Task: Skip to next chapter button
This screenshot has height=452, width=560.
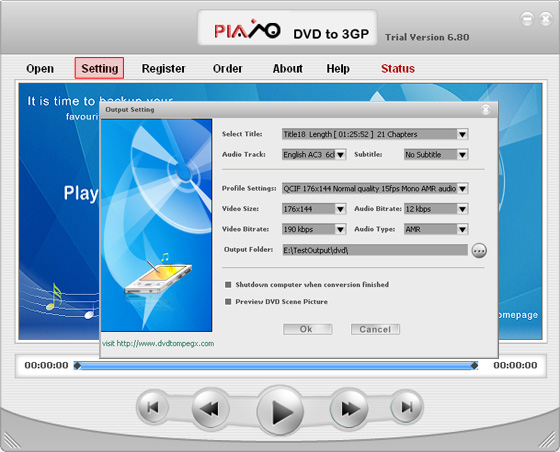Action: [407, 407]
